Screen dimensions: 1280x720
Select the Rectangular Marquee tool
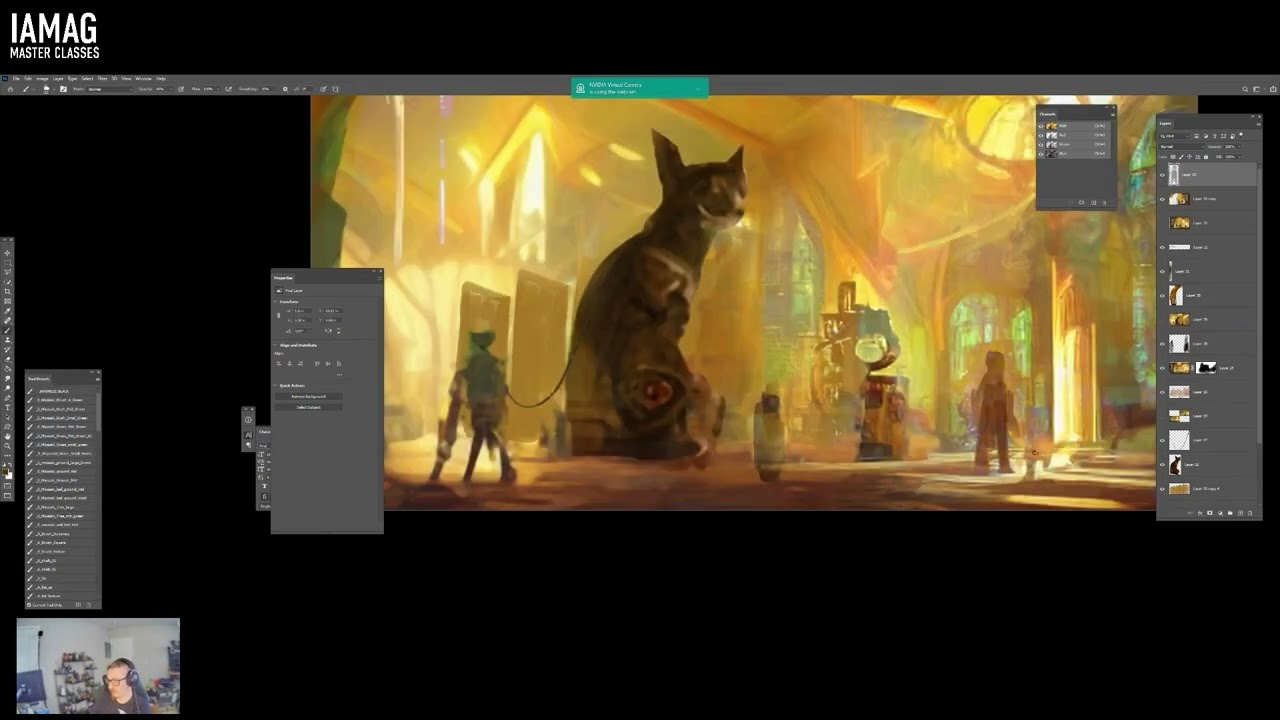(x=7, y=262)
